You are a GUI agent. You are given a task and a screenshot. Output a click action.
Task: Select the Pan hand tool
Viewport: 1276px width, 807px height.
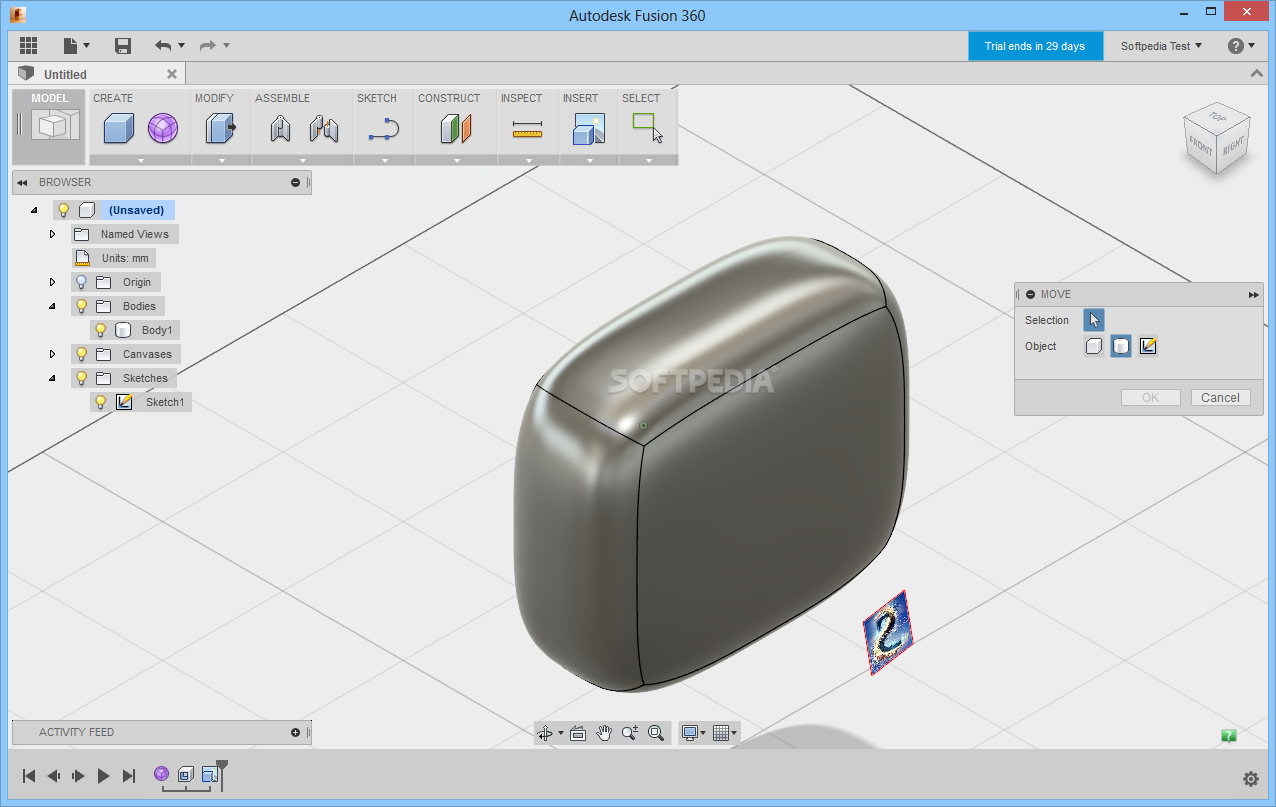(x=604, y=733)
